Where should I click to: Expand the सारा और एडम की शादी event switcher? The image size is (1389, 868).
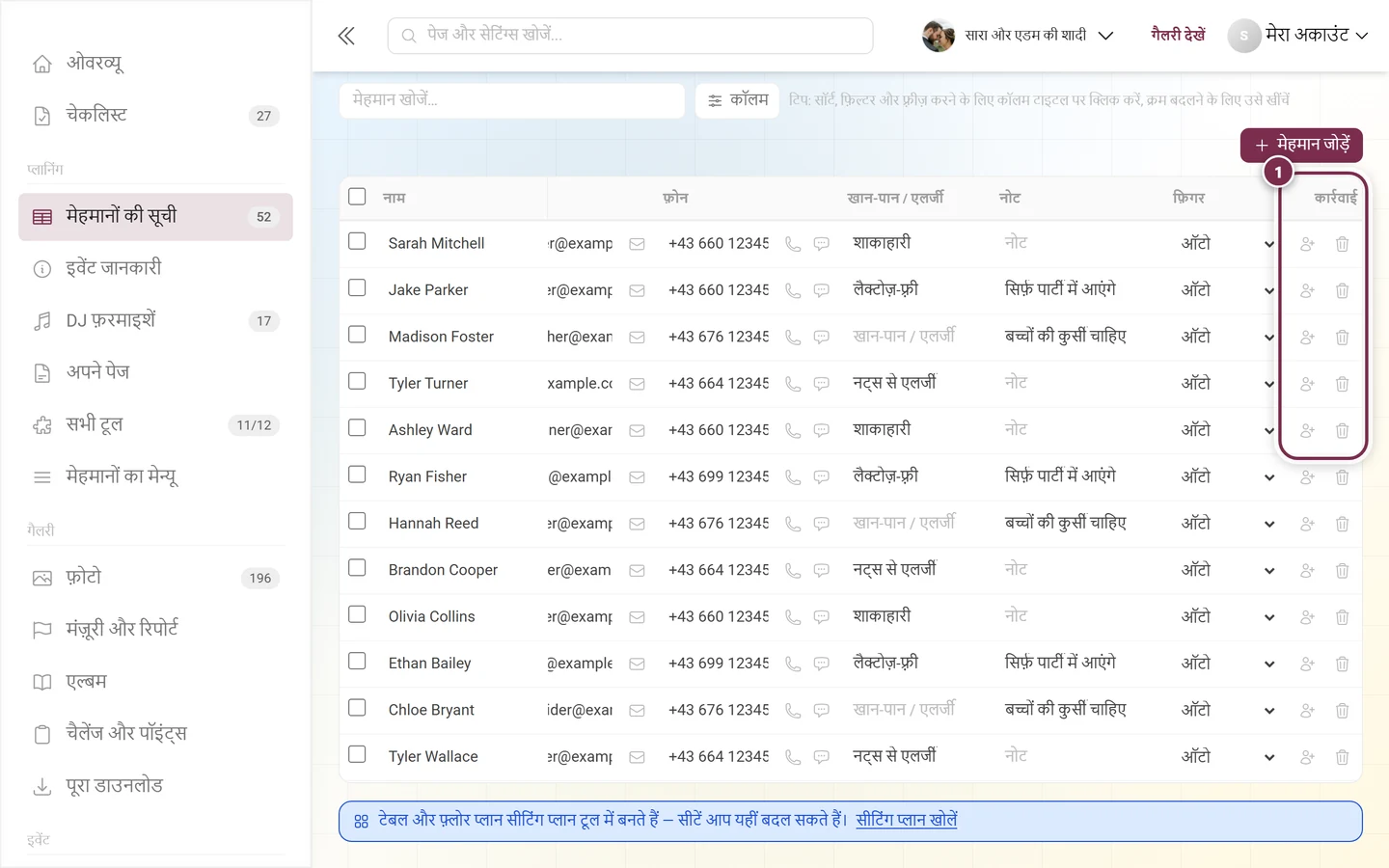coord(1019,36)
